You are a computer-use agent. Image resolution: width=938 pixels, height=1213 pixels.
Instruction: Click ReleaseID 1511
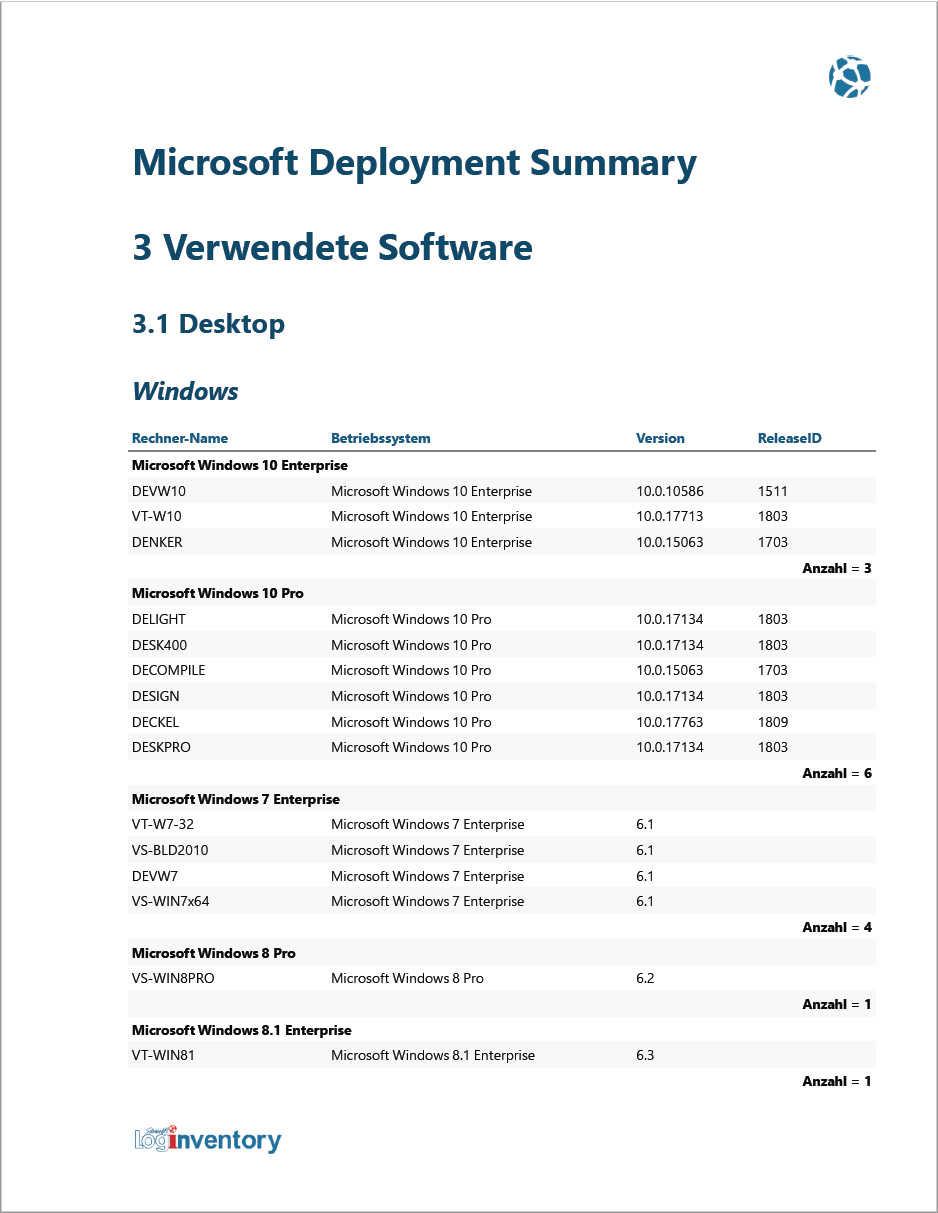773,491
